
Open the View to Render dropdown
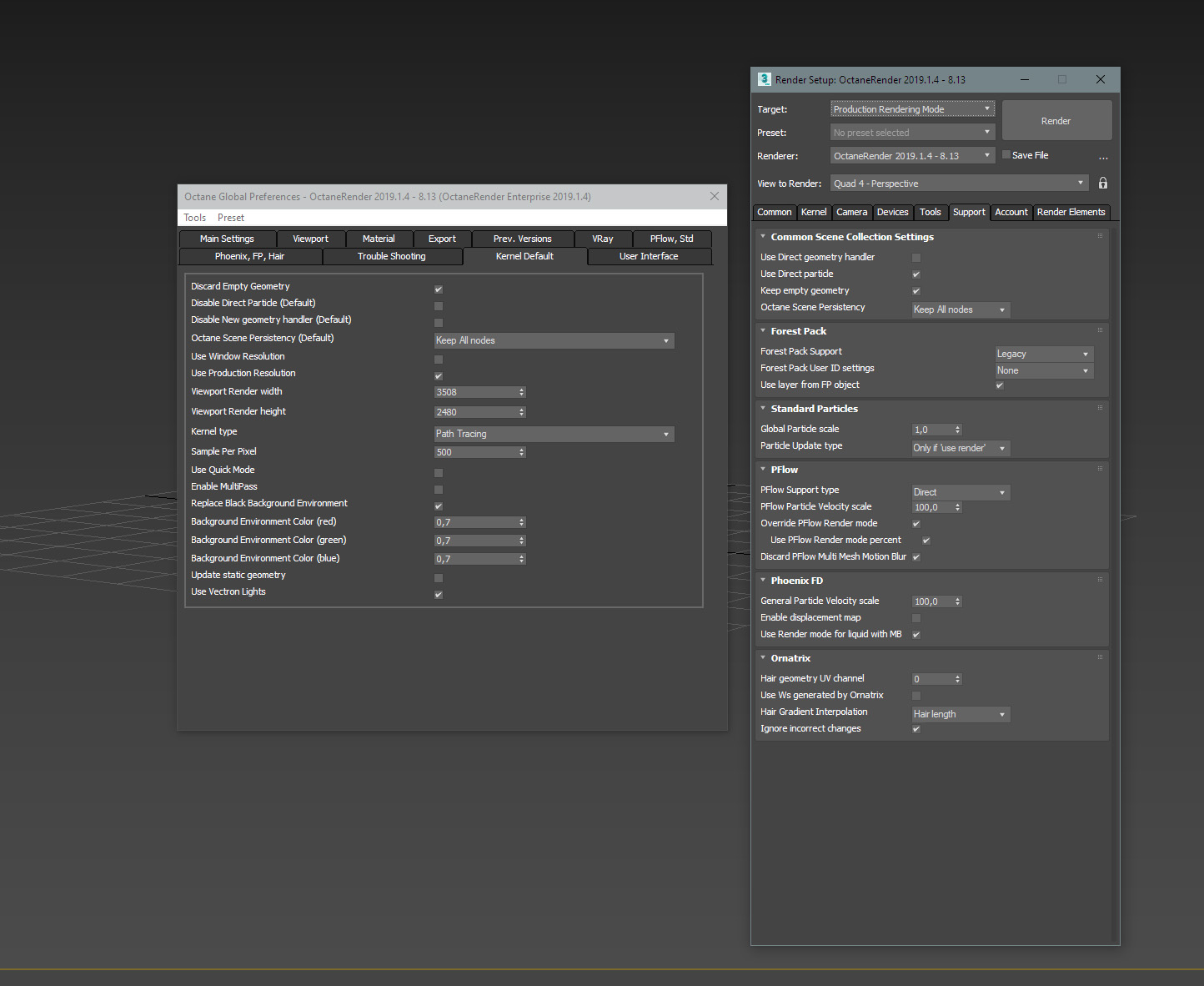959,184
